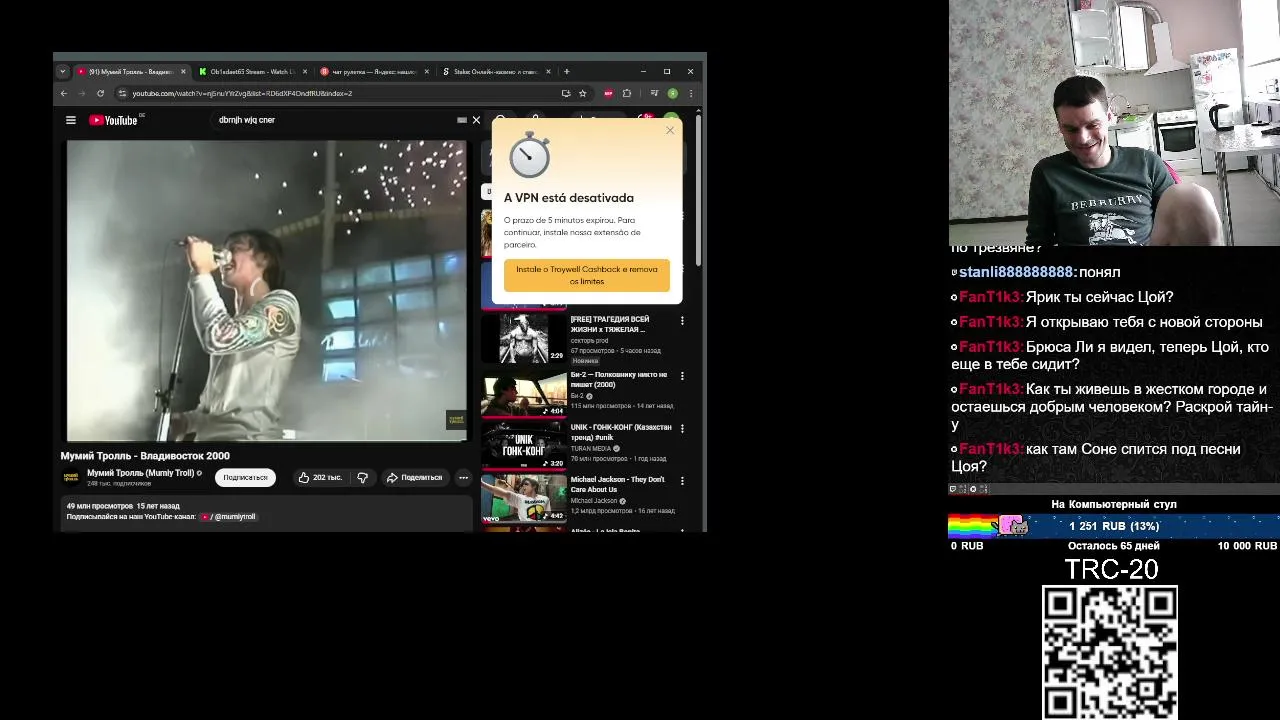Image resolution: width=1280 pixels, height=720 pixels.
Task: Open the YouTube hamburger guide menu
Action: [70, 120]
